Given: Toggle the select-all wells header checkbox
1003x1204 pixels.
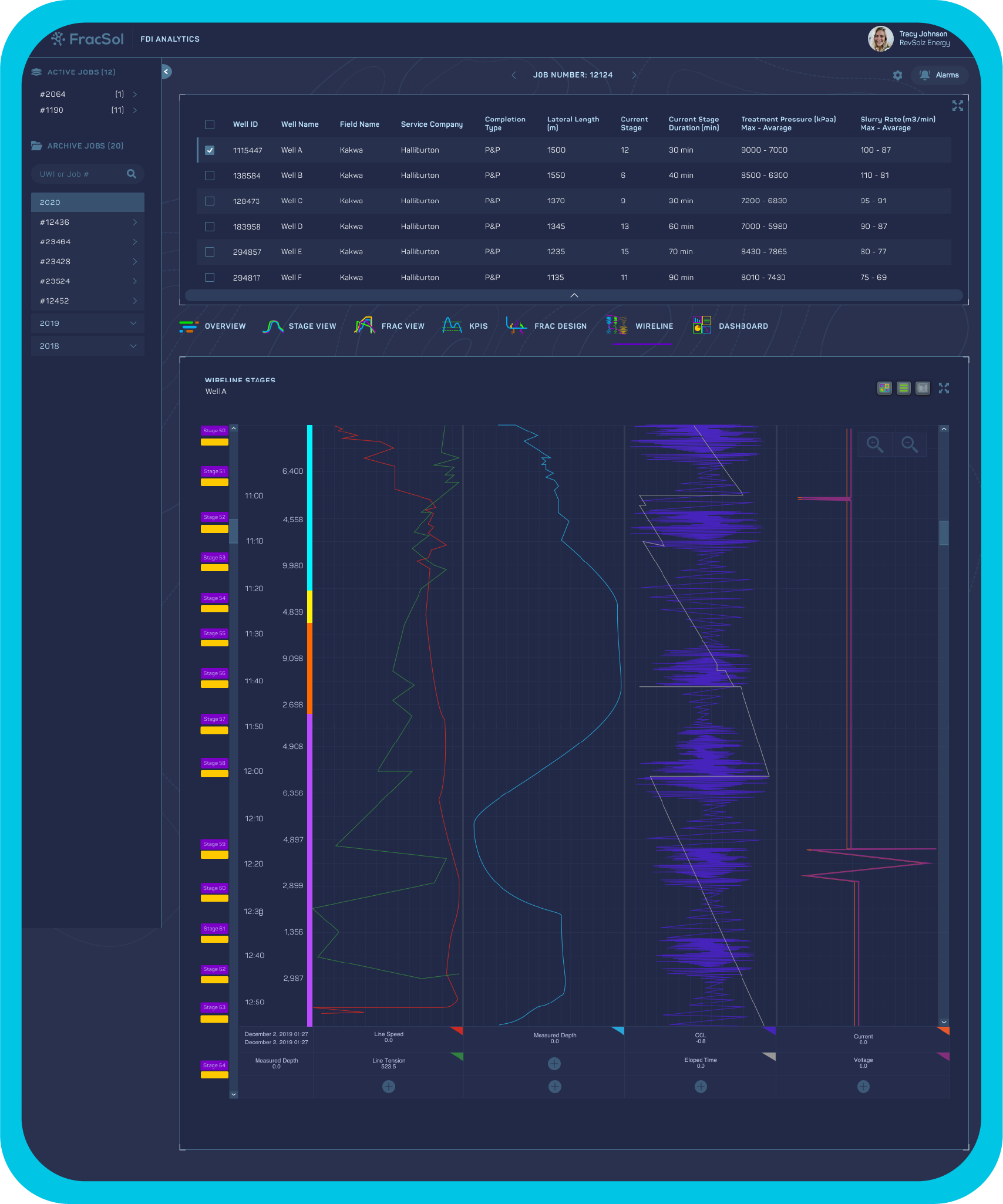Looking at the screenshot, I should [210, 124].
